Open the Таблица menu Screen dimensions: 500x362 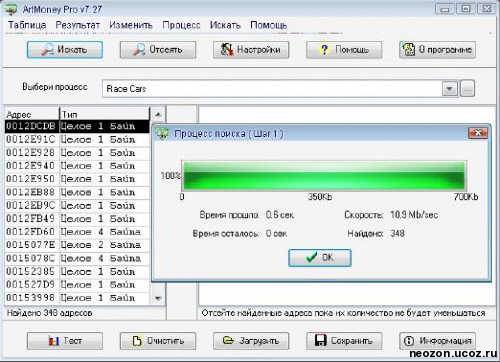pos(27,25)
